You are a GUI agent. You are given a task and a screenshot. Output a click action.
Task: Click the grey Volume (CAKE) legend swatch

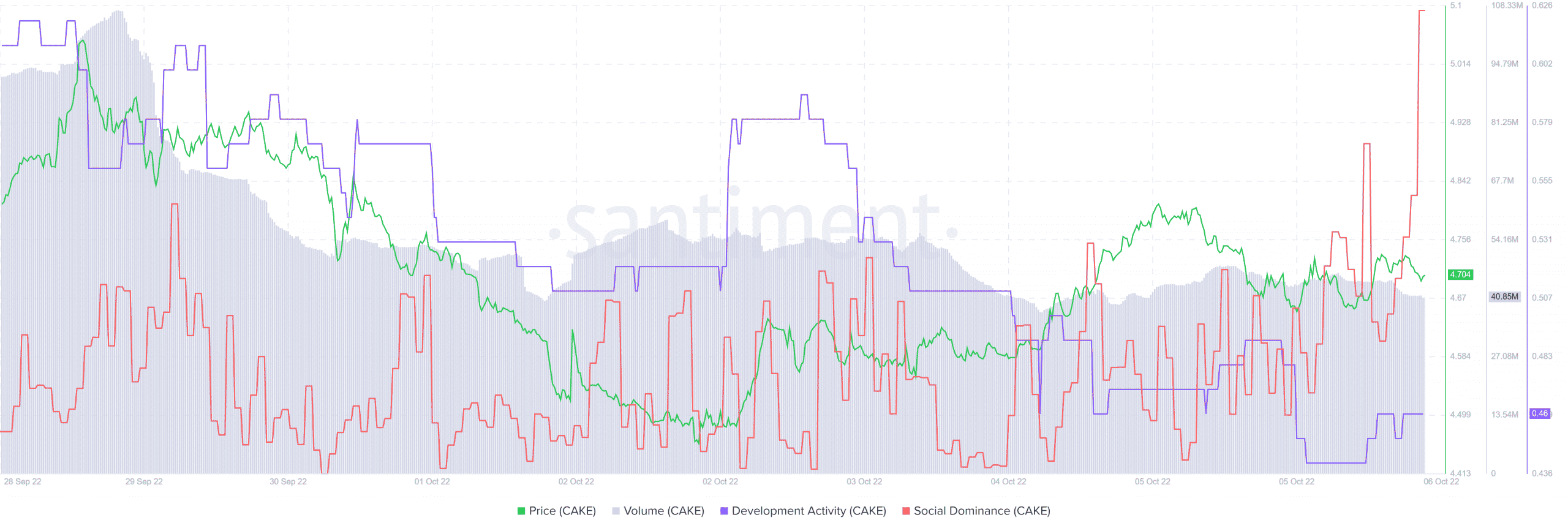(x=616, y=511)
